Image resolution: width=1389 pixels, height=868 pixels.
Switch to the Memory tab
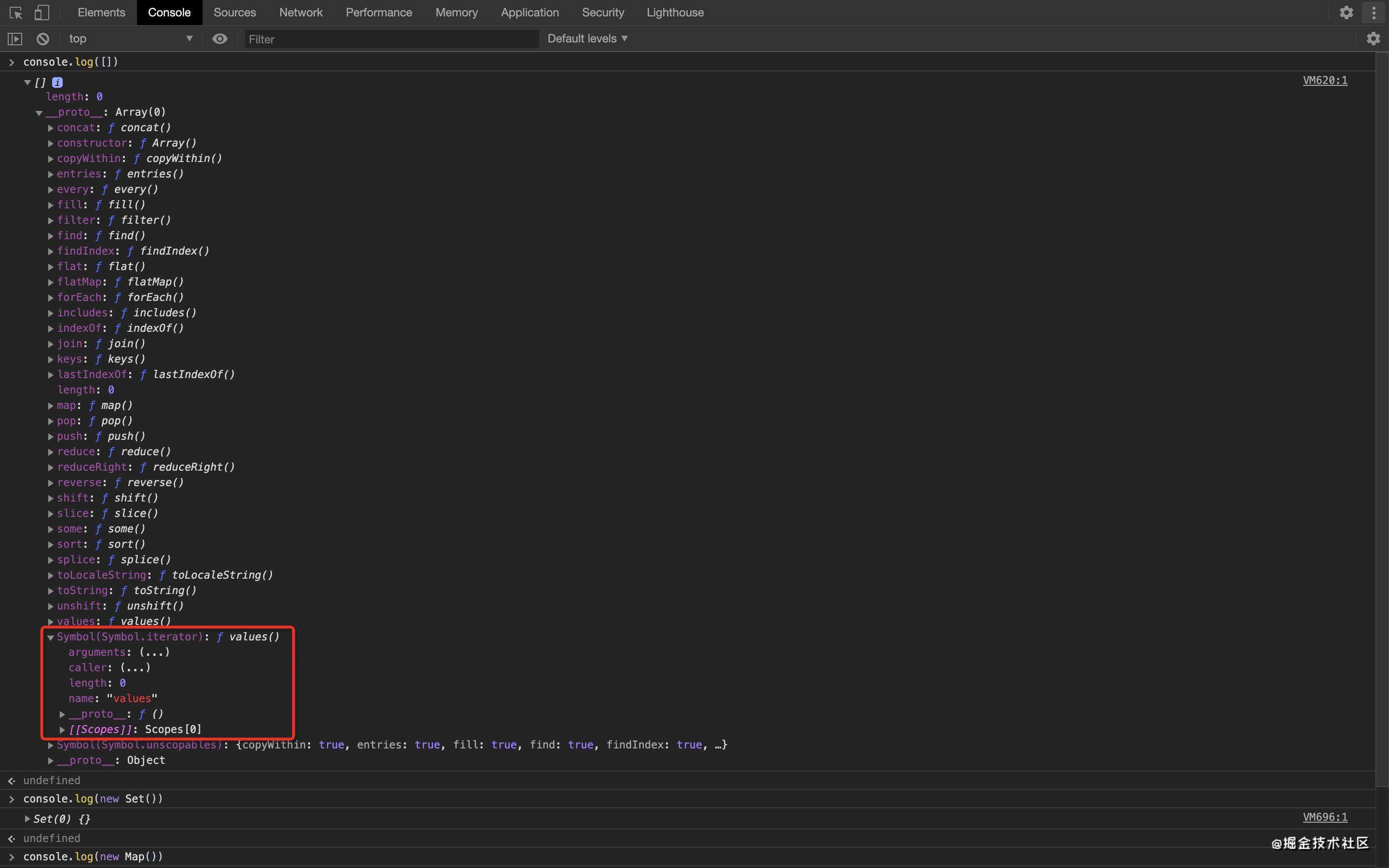456,13
